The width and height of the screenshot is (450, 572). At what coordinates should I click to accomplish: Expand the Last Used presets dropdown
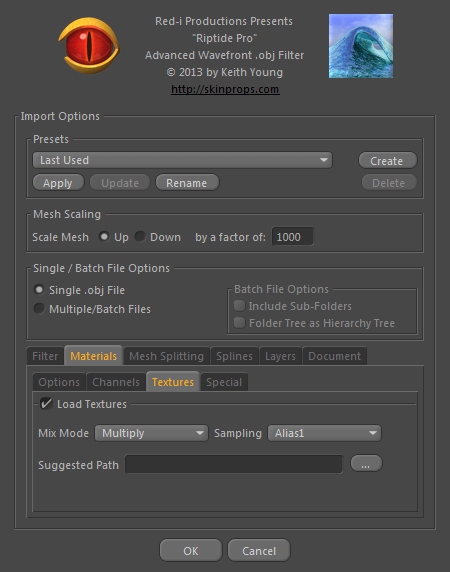coord(182,160)
